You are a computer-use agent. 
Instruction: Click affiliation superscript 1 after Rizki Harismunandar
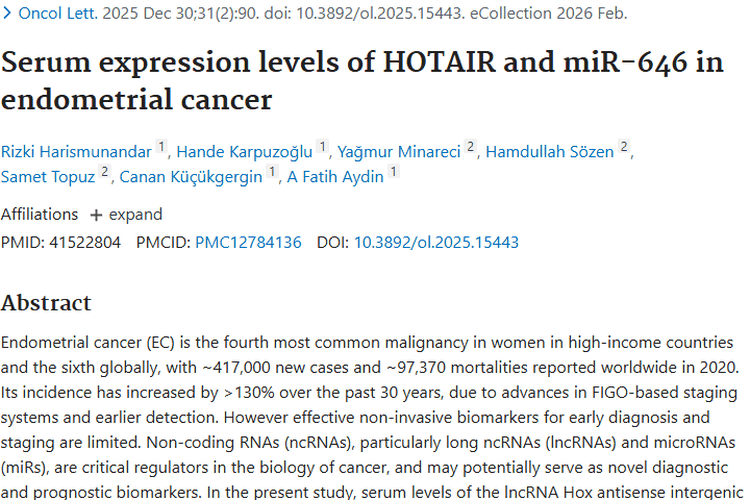[x=162, y=148]
